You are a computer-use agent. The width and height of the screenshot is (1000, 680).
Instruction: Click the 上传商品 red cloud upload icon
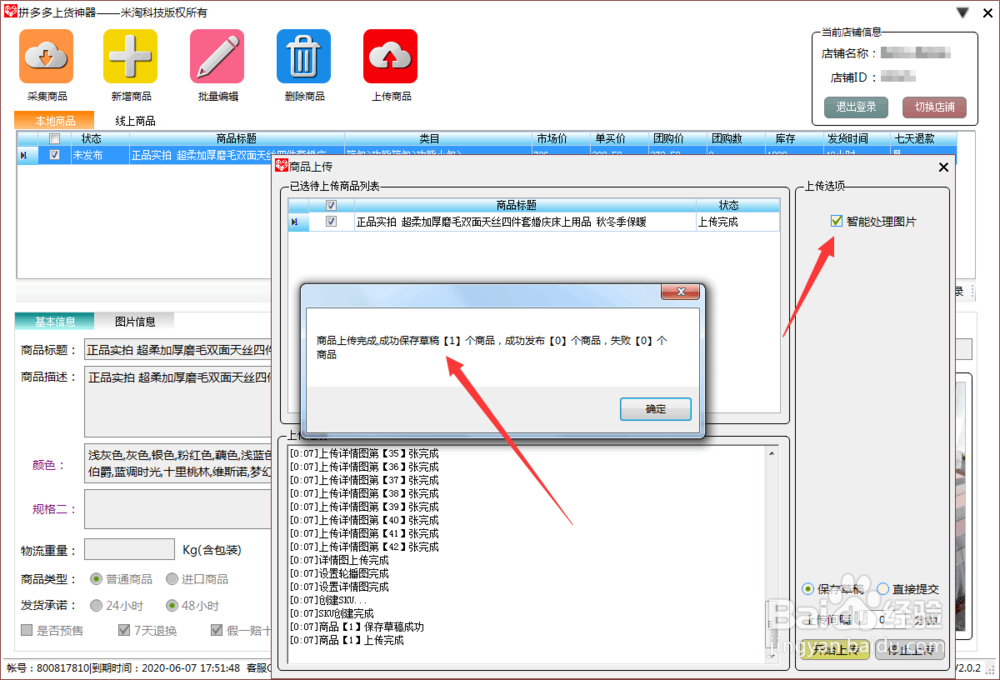pos(390,56)
